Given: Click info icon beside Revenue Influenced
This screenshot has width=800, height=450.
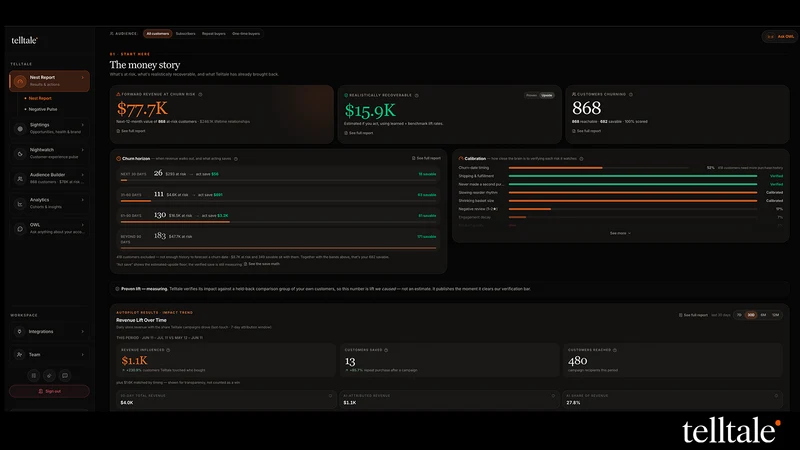Looking at the screenshot, I should point(168,350).
